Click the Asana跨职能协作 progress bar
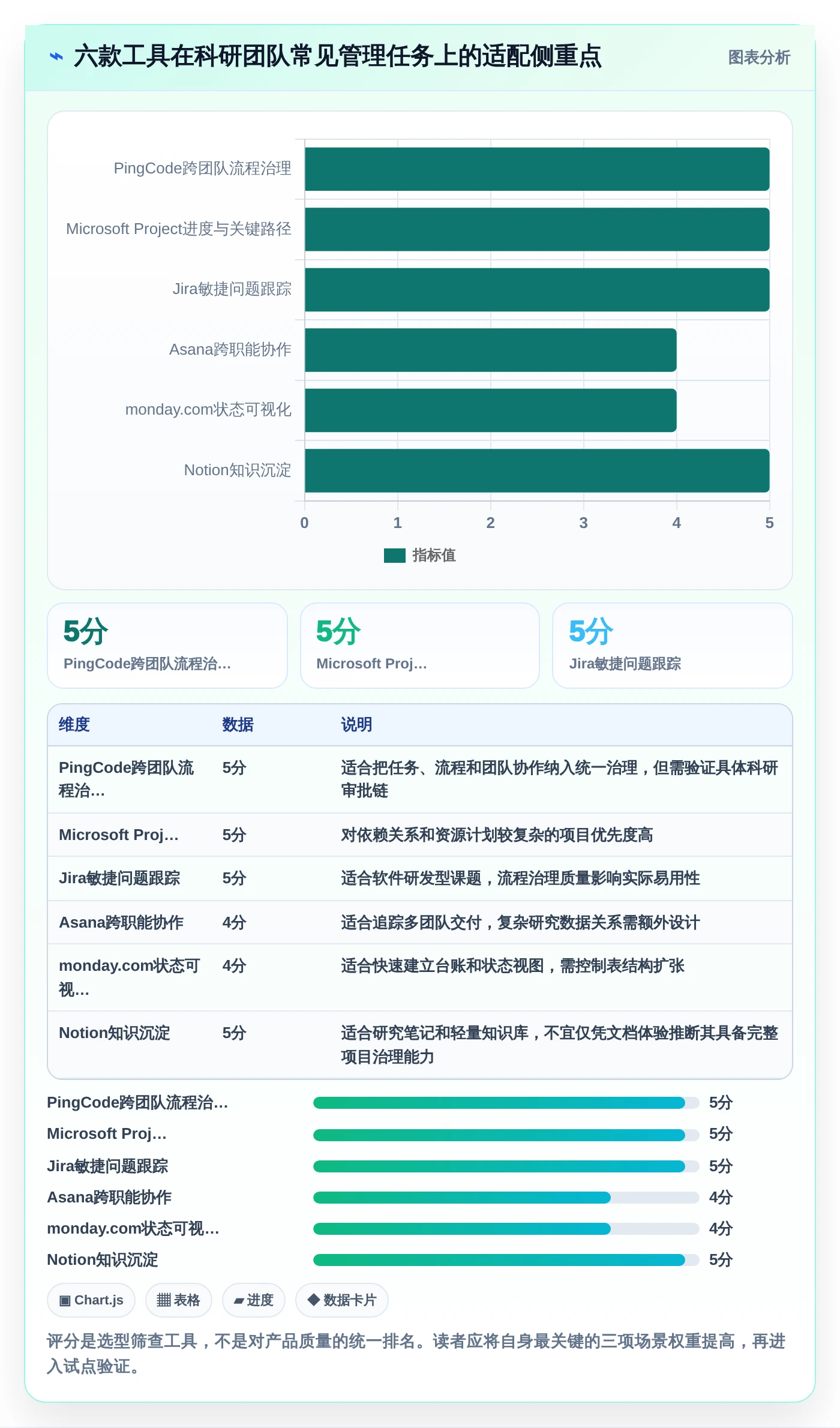The image size is (840, 1428). 506,1198
